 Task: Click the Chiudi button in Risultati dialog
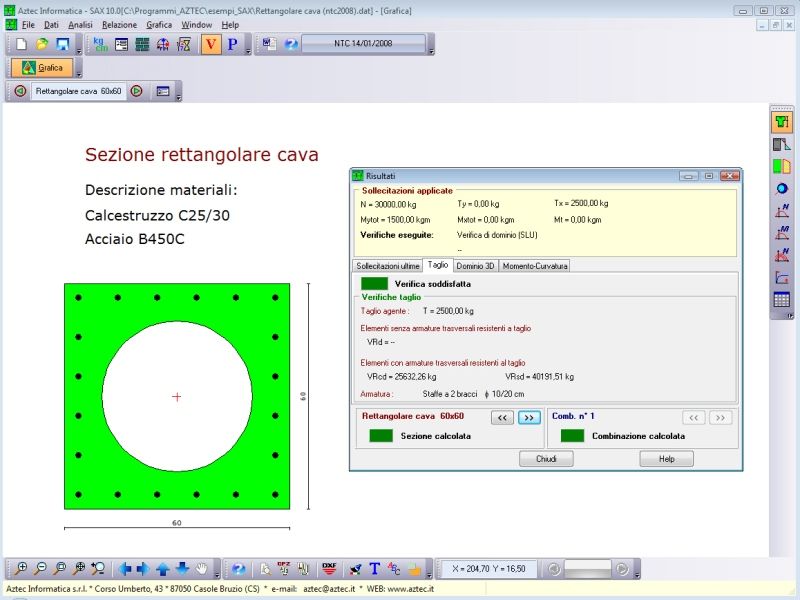tap(546, 459)
